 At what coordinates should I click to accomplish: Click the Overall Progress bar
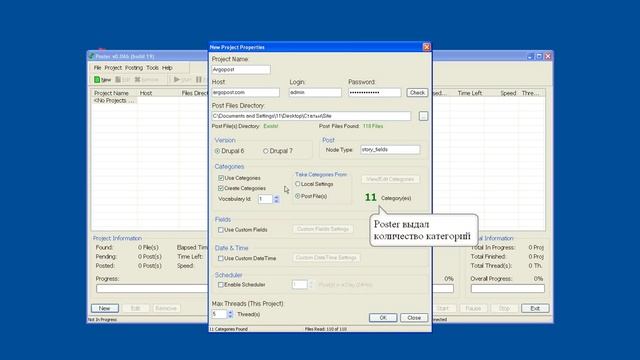coord(507,289)
